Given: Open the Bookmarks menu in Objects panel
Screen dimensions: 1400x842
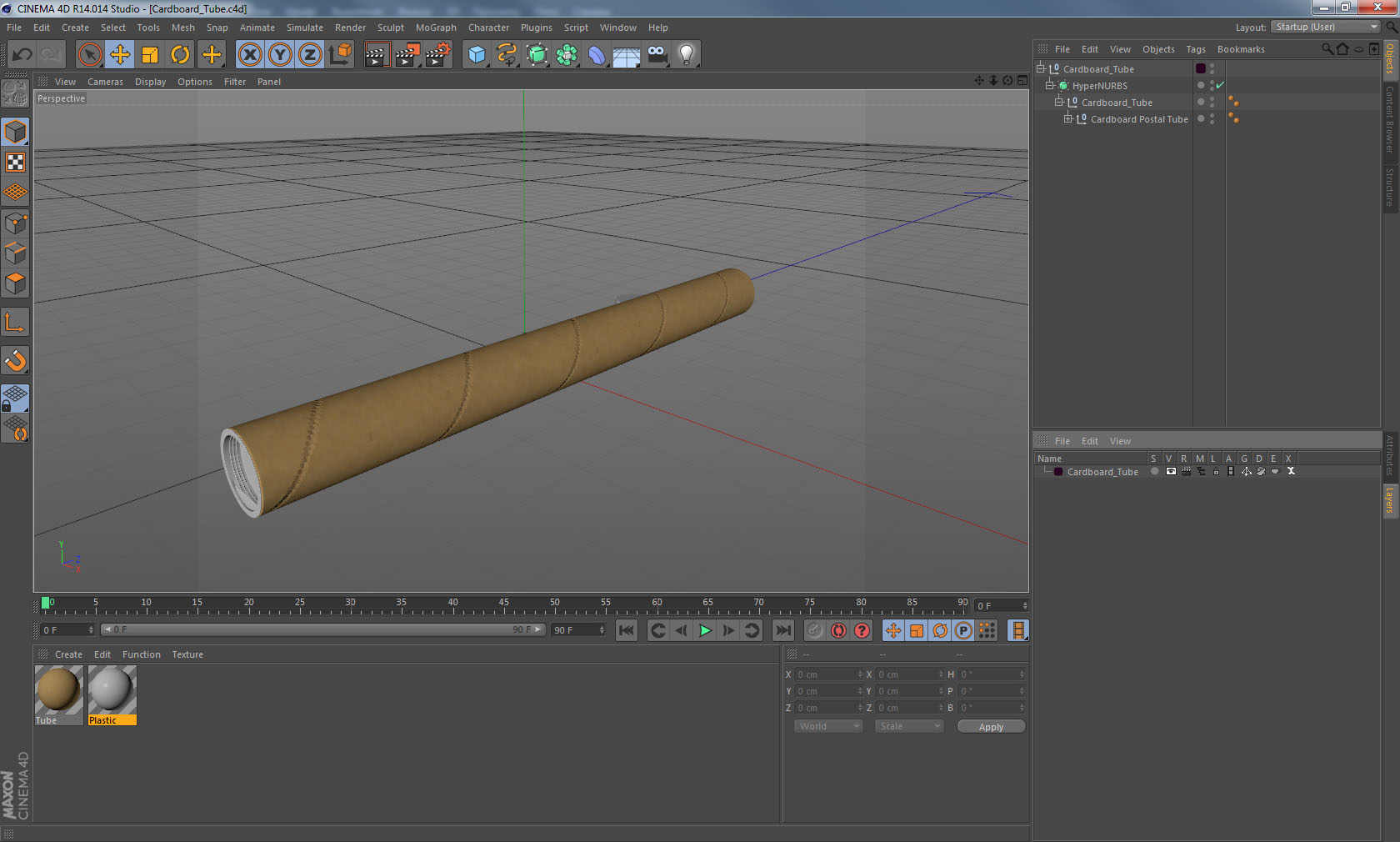Looking at the screenshot, I should coord(1240,49).
